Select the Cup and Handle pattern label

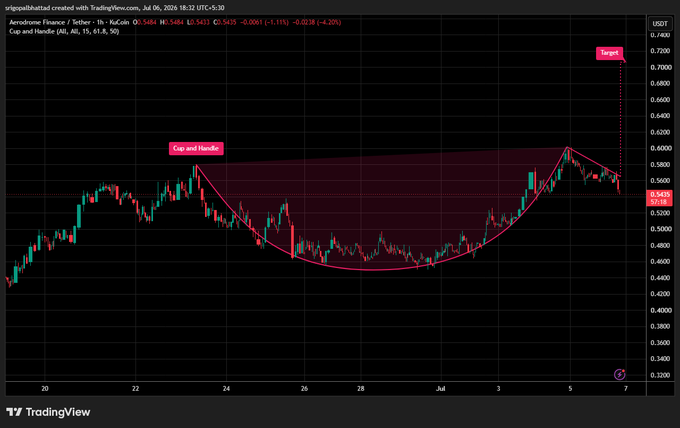tap(196, 148)
